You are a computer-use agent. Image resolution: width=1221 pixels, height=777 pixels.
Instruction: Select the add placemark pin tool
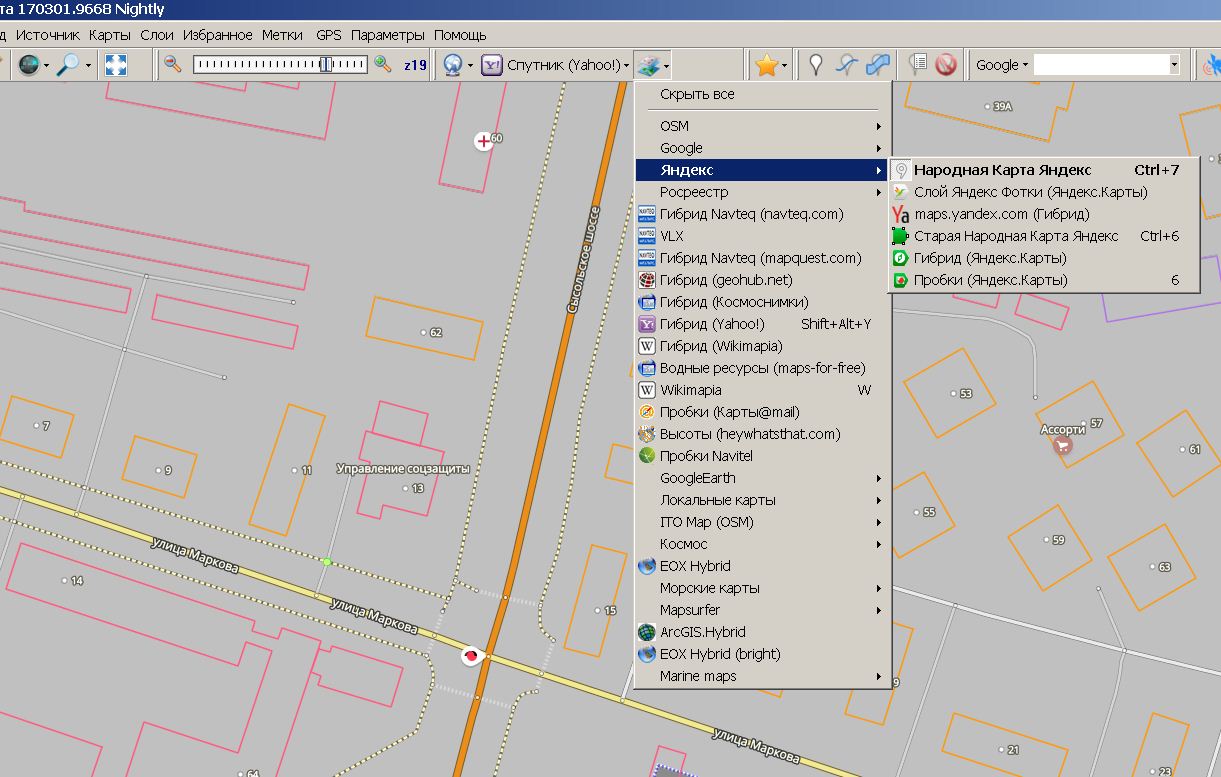coord(816,65)
